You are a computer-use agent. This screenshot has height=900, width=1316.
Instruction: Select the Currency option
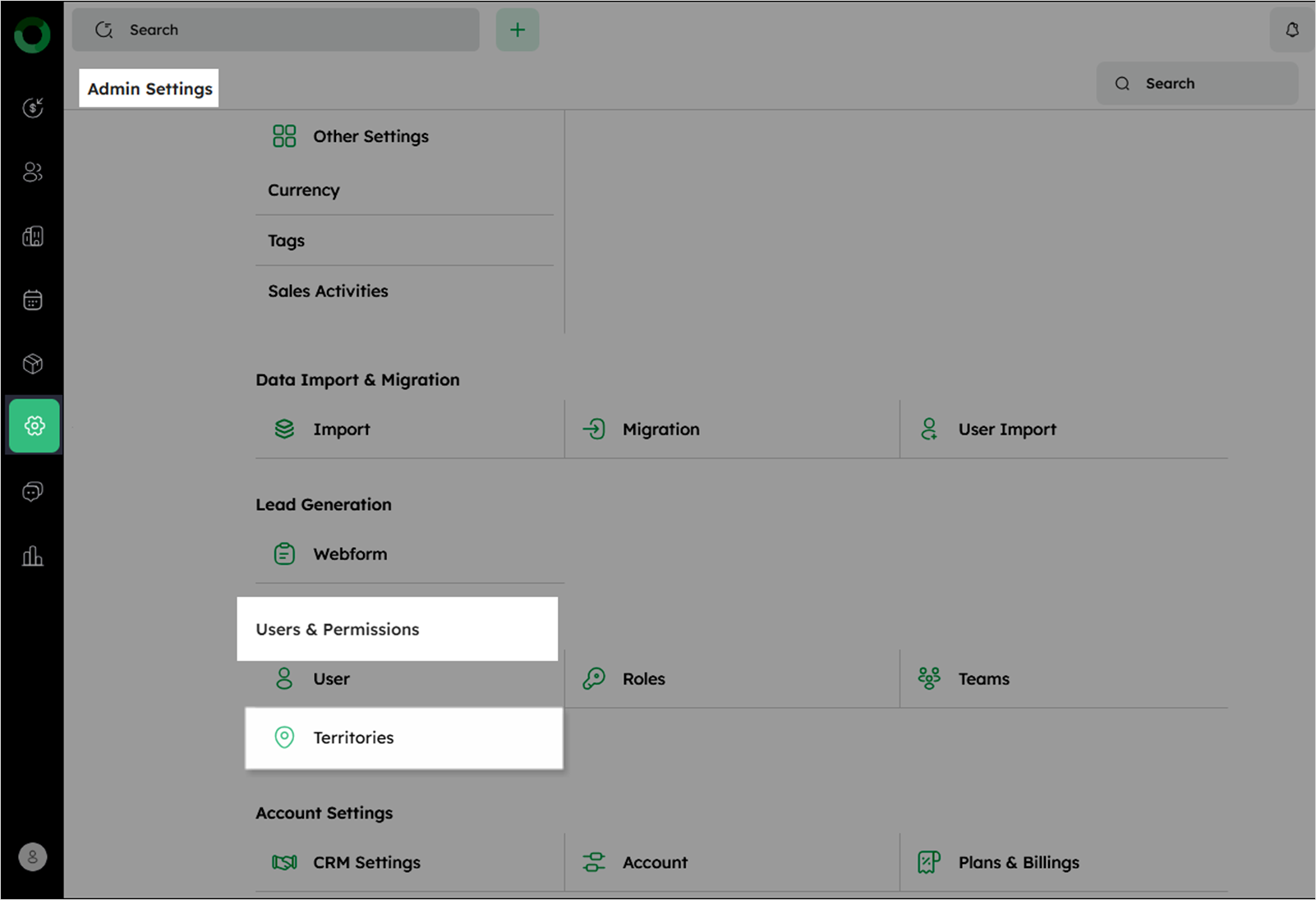(x=304, y=191)
